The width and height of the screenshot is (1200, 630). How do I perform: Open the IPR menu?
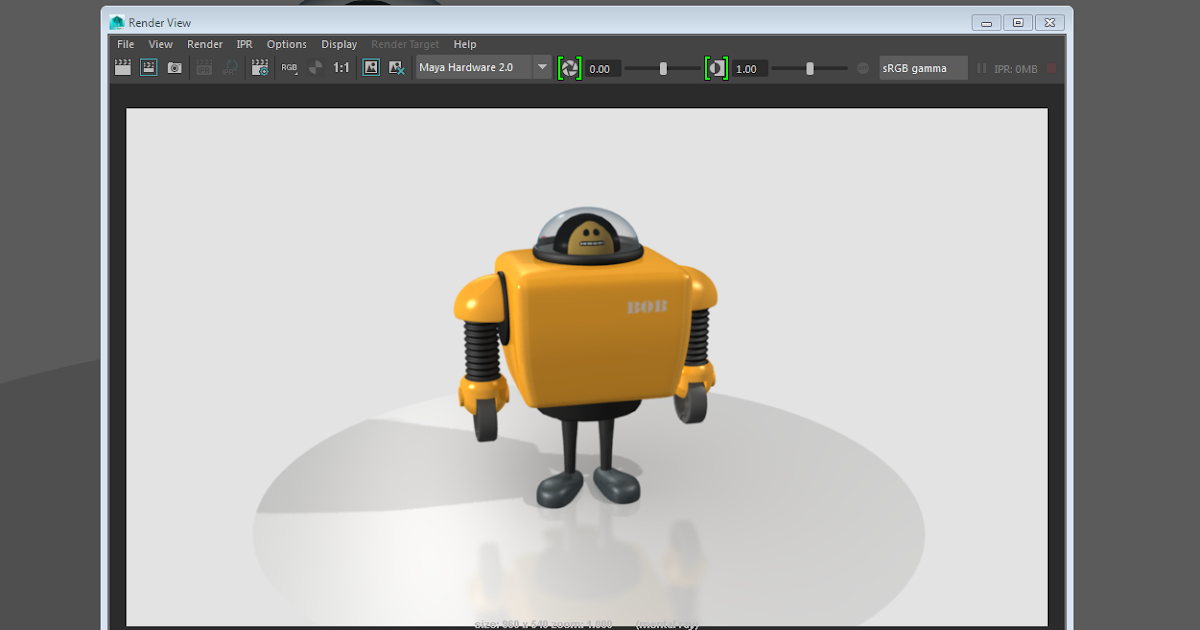[x=244, y=44]
